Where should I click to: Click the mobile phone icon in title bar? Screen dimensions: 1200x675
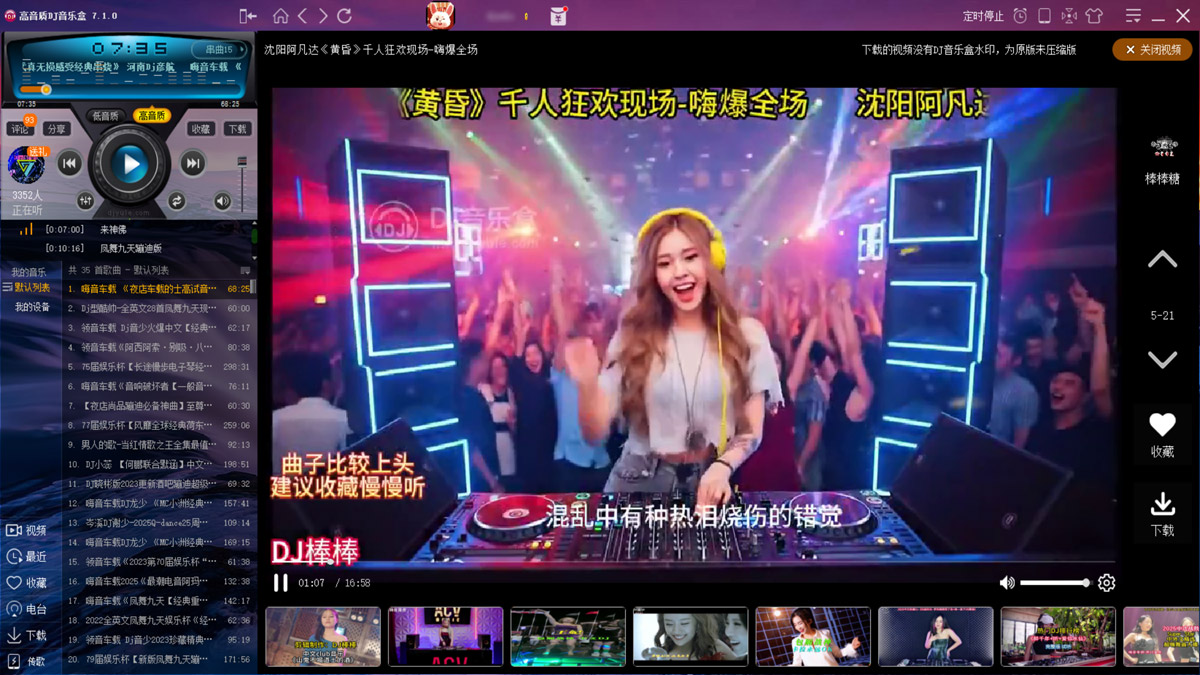(x=1044, y=16)
